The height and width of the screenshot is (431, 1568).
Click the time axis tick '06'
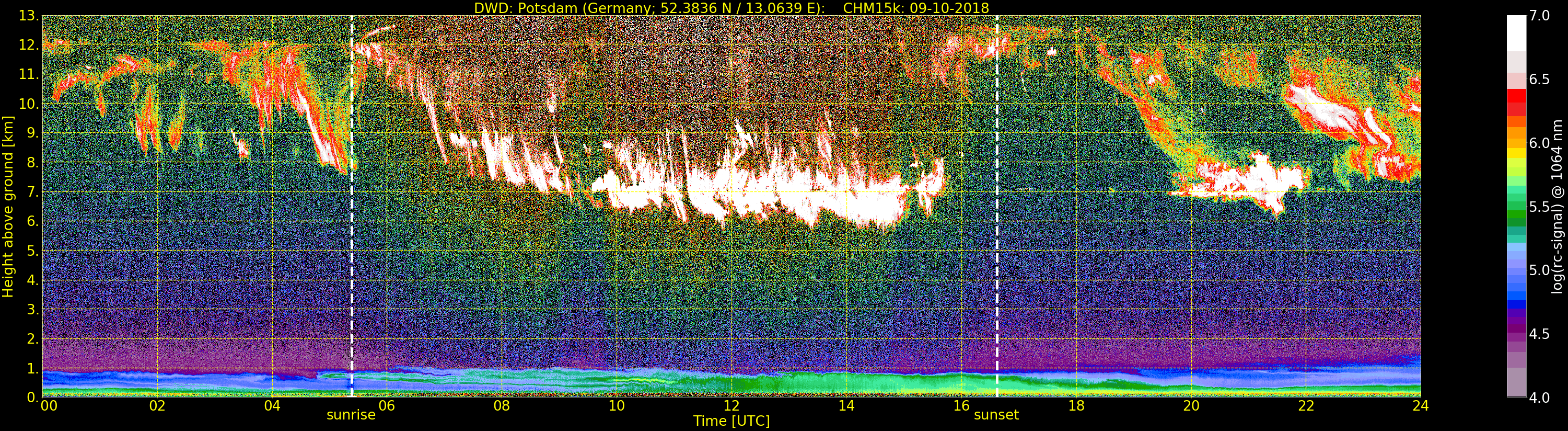pos(387,405)
